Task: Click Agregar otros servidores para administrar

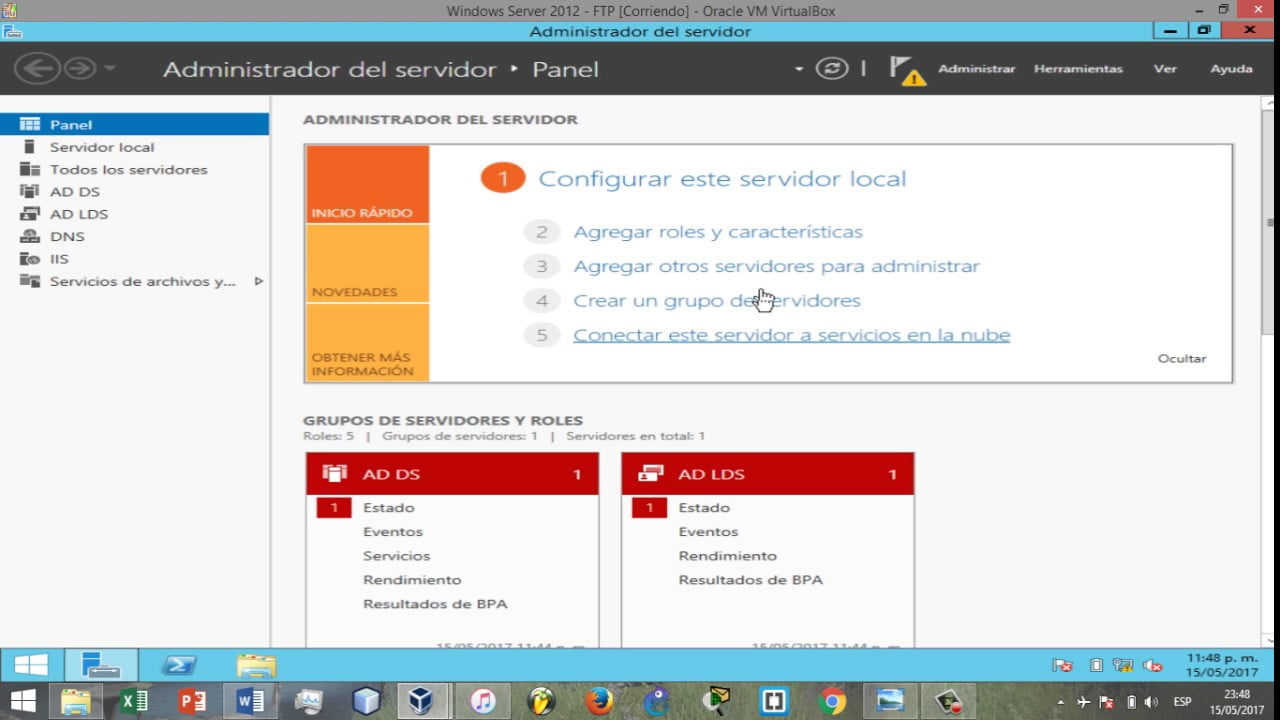Action: pyautogui.click(x=776, y=266)
